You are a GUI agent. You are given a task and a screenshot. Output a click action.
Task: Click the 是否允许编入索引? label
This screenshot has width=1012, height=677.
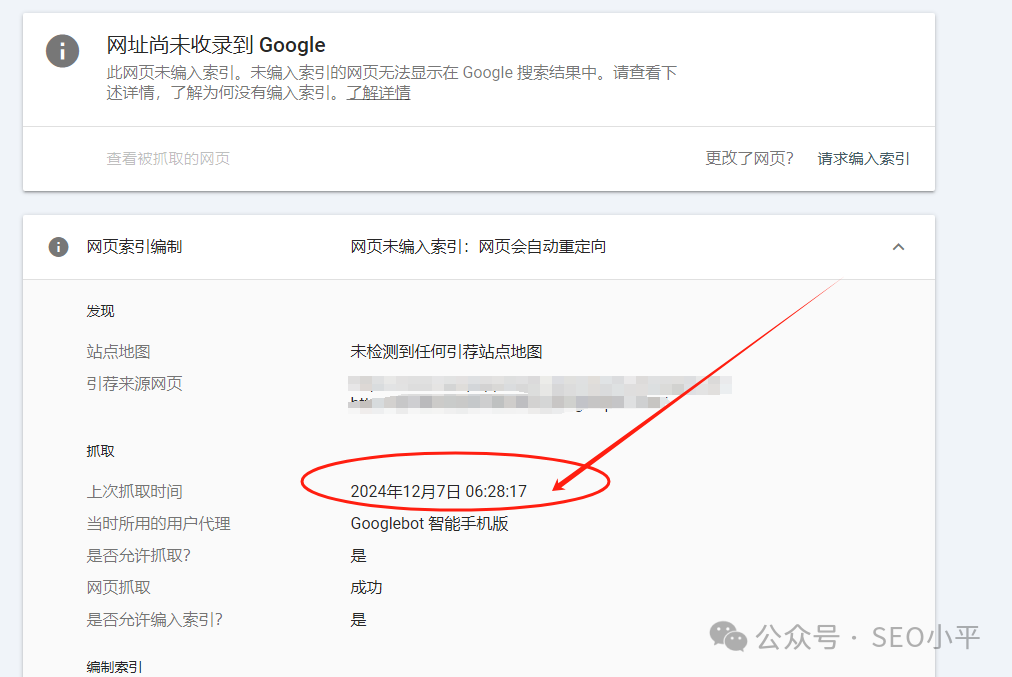click(154, 620)
